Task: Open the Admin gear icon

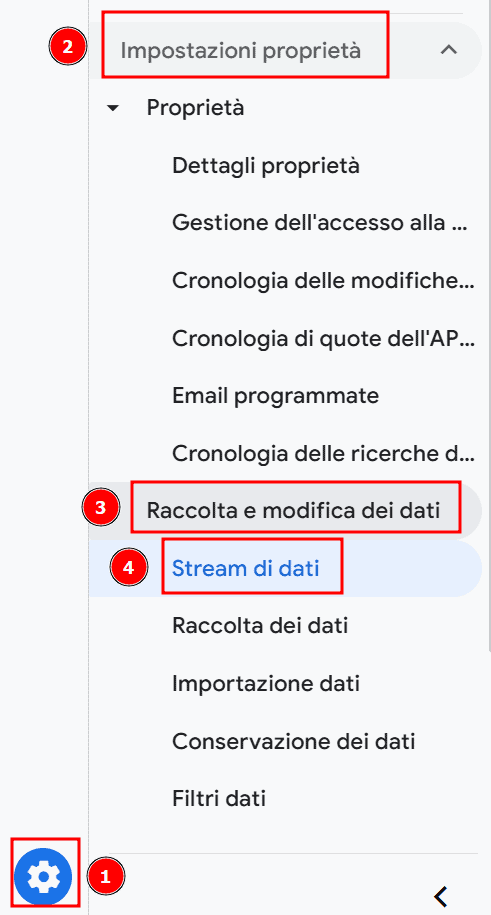Action: [43, 875]
